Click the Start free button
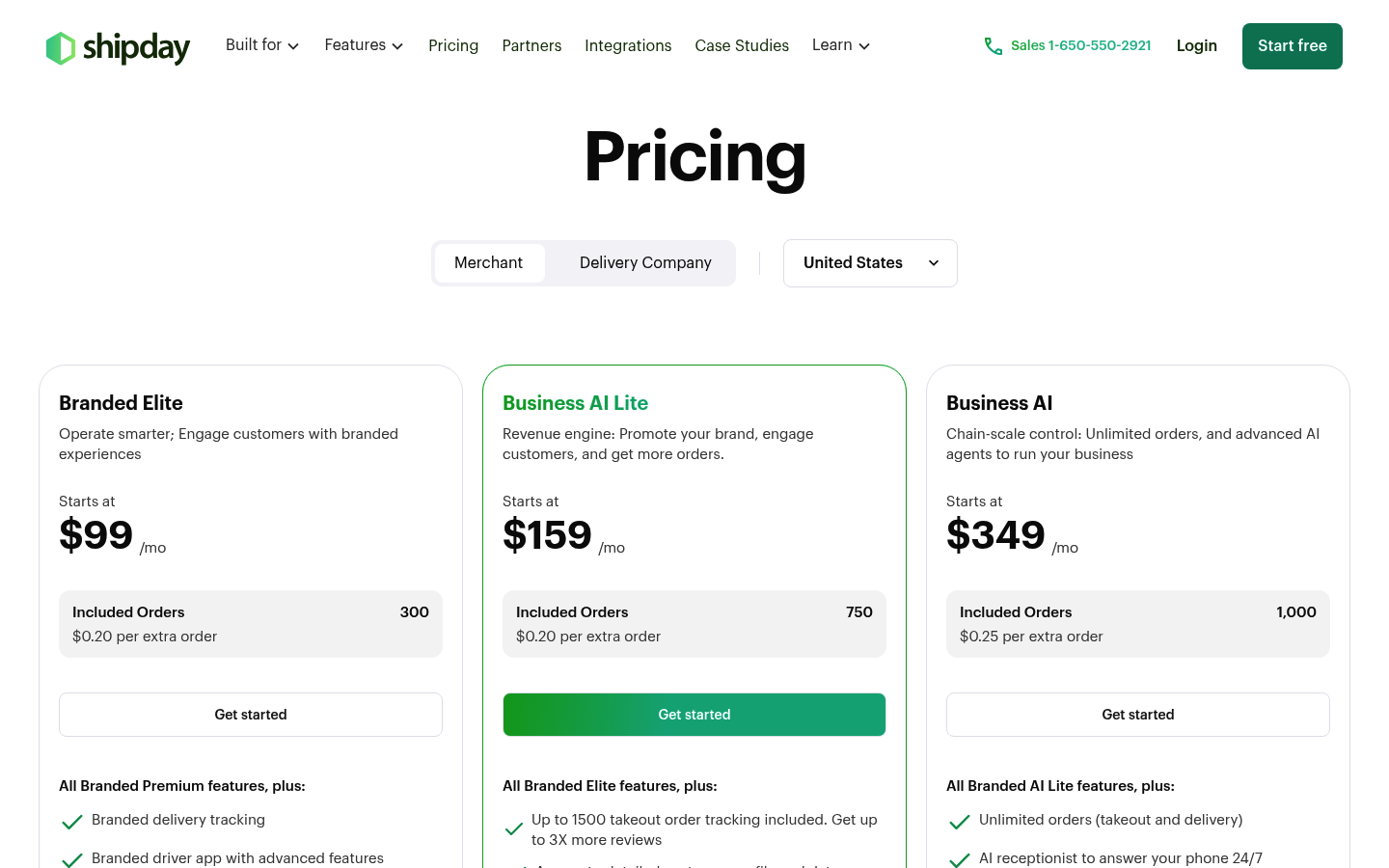 pos(1293,46)
